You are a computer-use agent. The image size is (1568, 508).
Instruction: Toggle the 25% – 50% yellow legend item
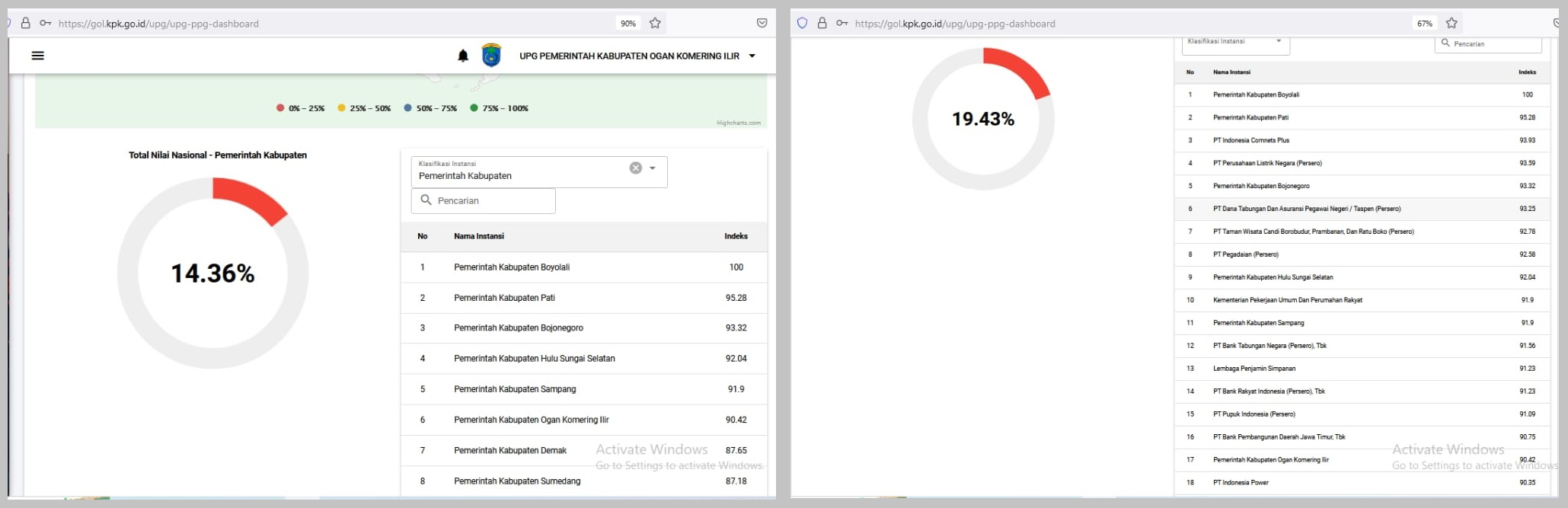pyautogui.click(x=364, y=108)
